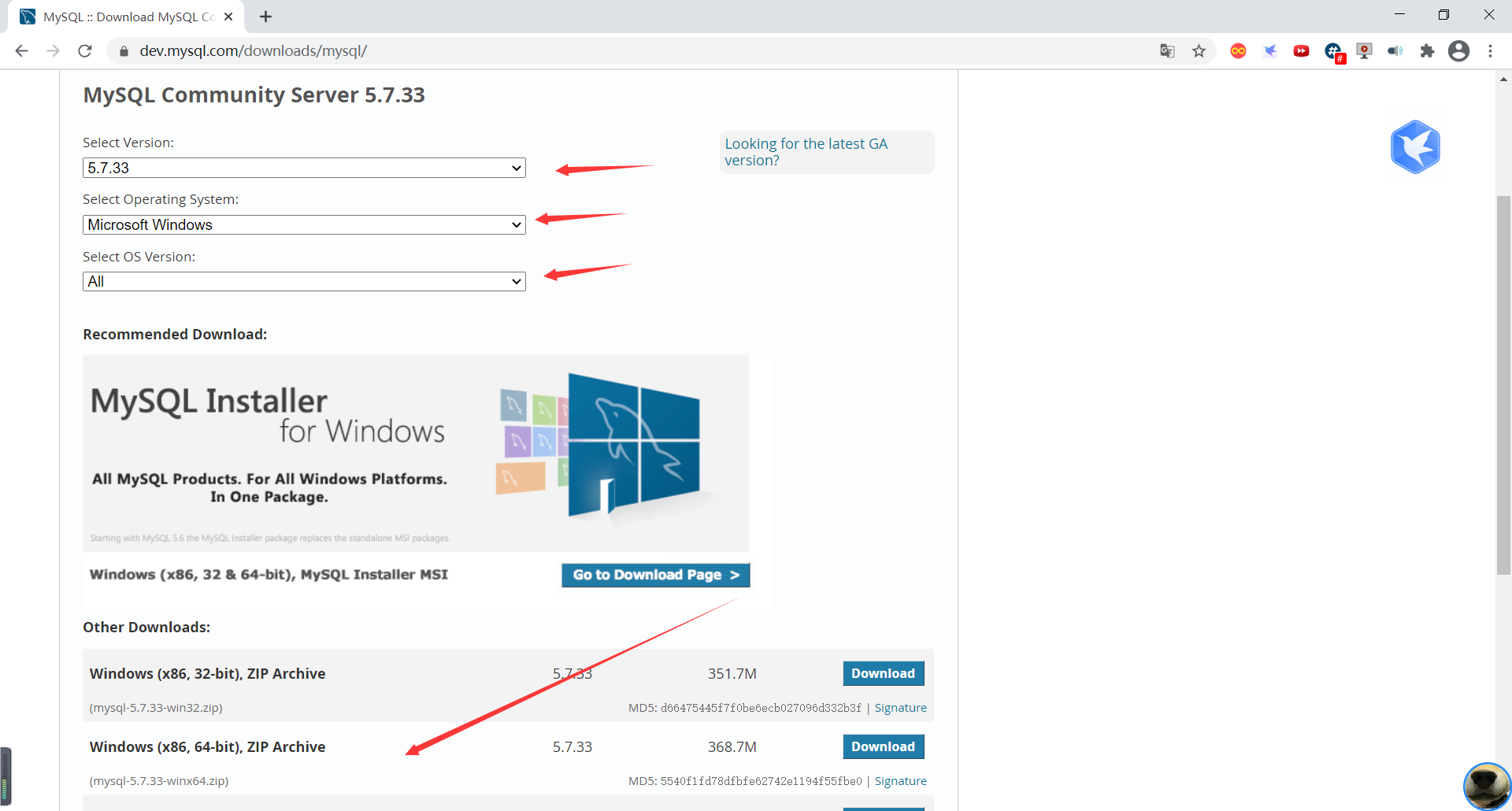Click Looking for the latest GA version link
The image size is (1512, 811).
806,152
